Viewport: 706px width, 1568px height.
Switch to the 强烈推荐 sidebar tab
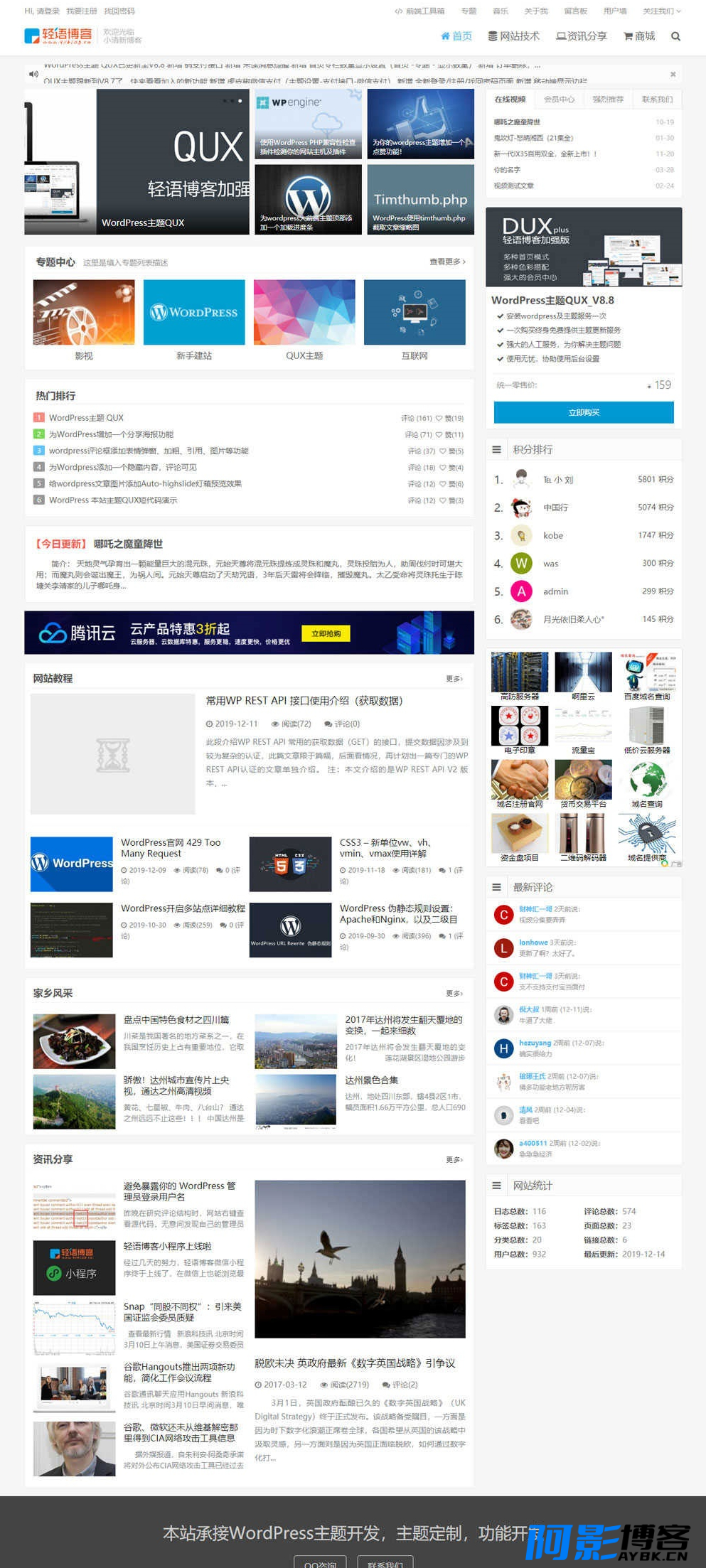point(608,100)
